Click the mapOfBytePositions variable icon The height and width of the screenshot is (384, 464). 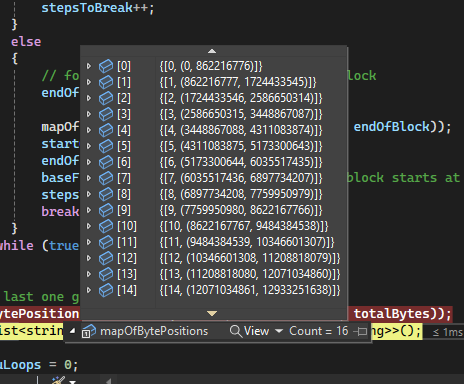tap(88, 331)
